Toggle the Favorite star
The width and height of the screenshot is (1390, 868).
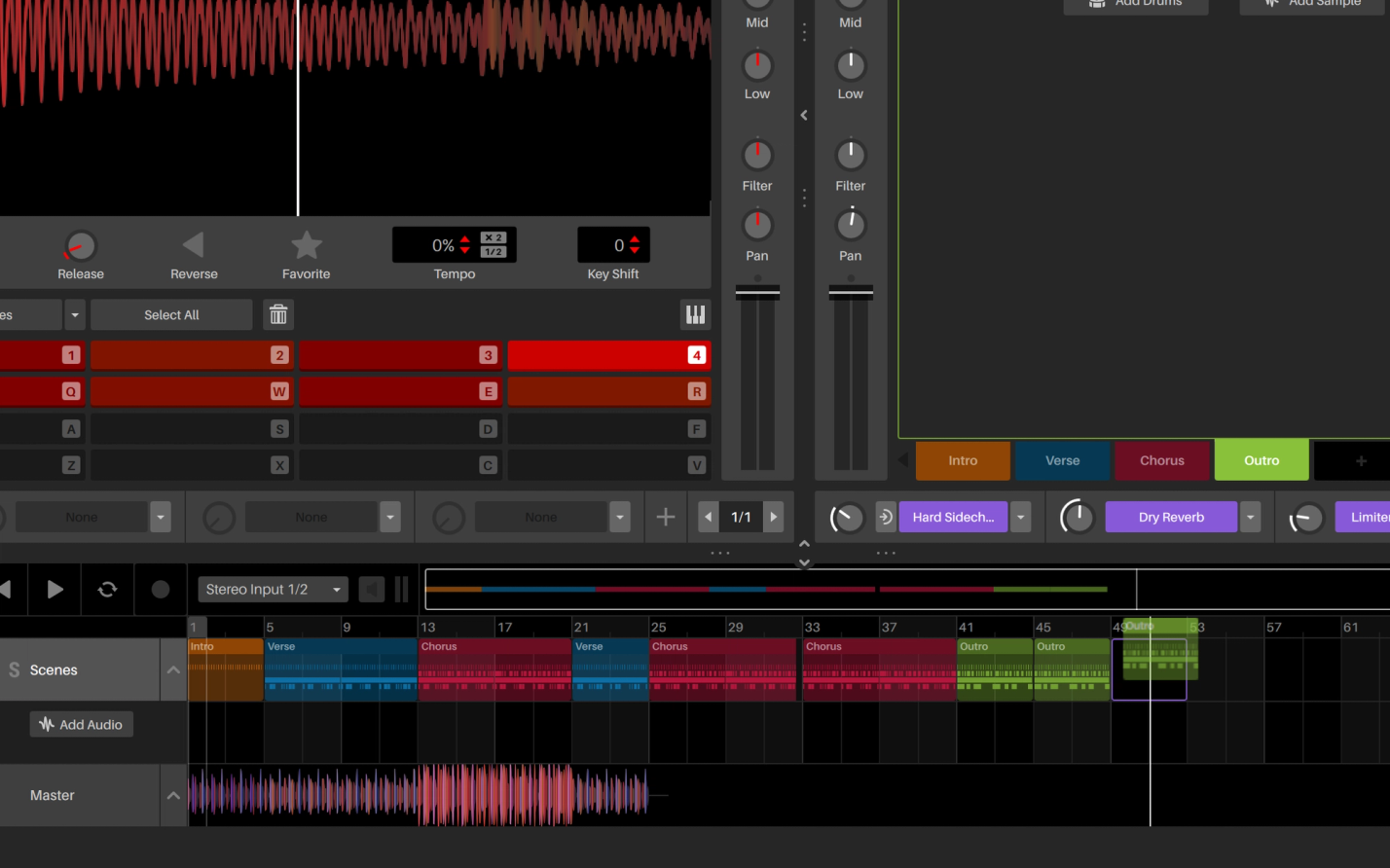(306, 246)
